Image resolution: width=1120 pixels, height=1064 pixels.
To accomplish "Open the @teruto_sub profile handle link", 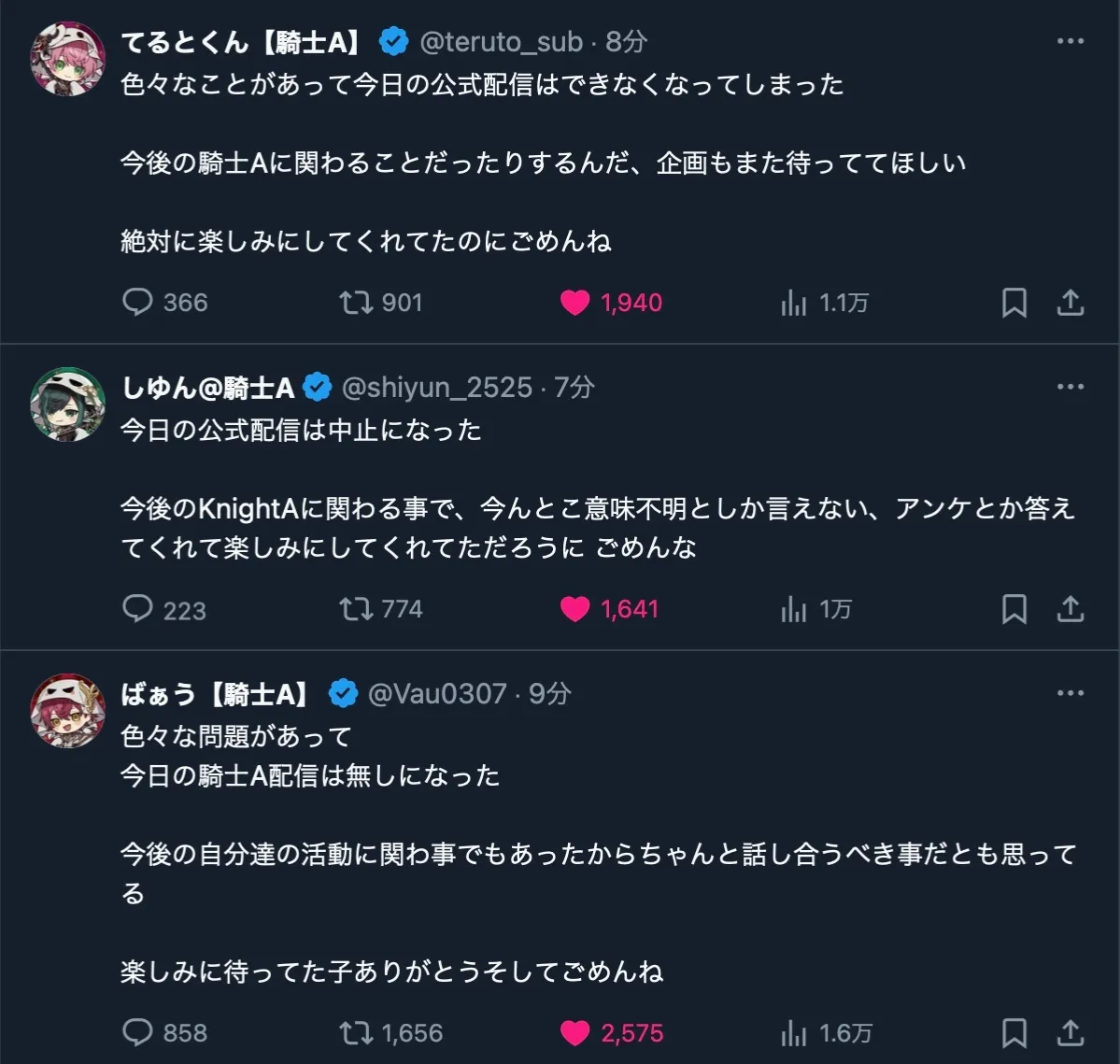I will tap(501, 41).
